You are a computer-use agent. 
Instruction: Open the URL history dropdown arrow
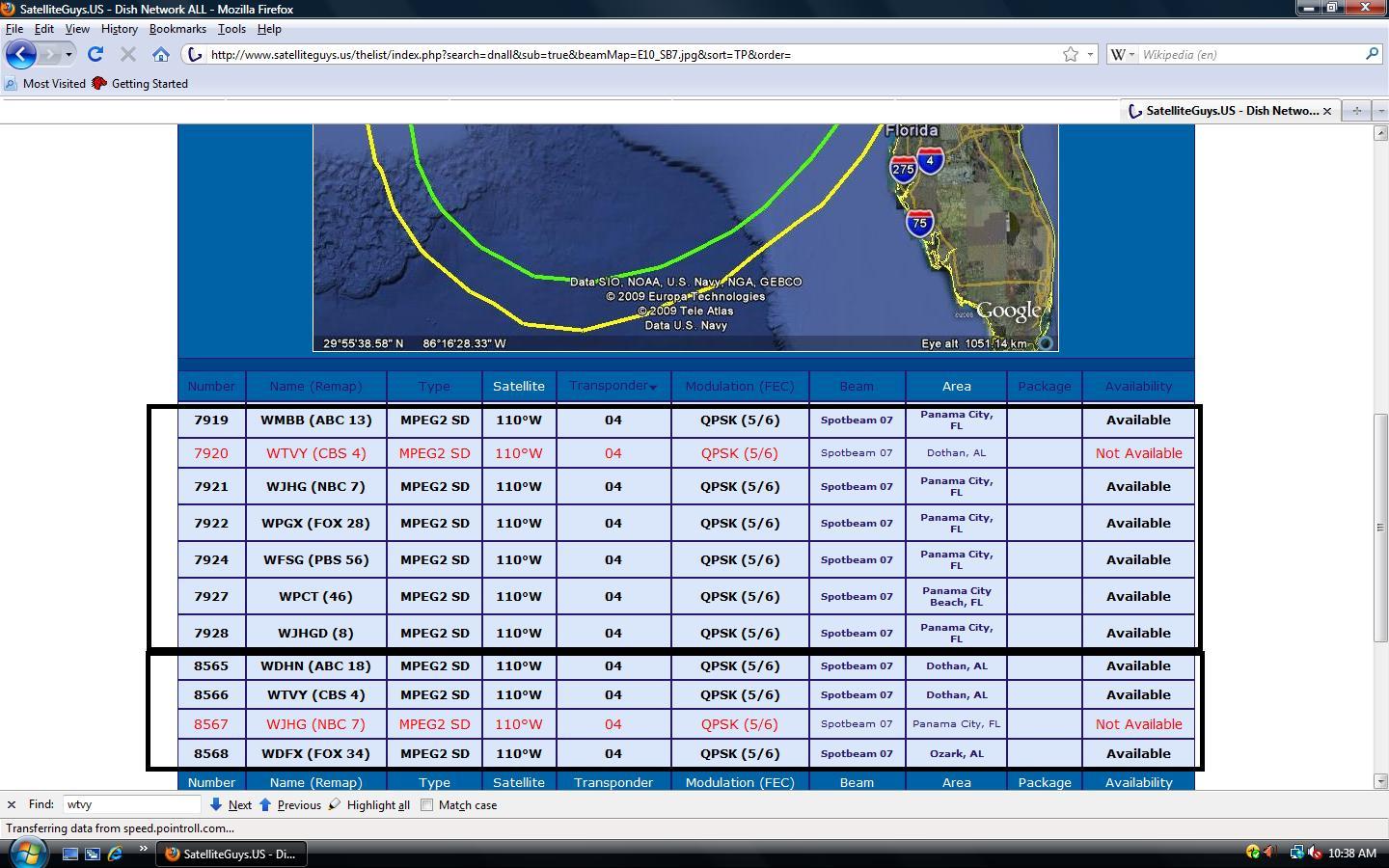click(1091, 55)
